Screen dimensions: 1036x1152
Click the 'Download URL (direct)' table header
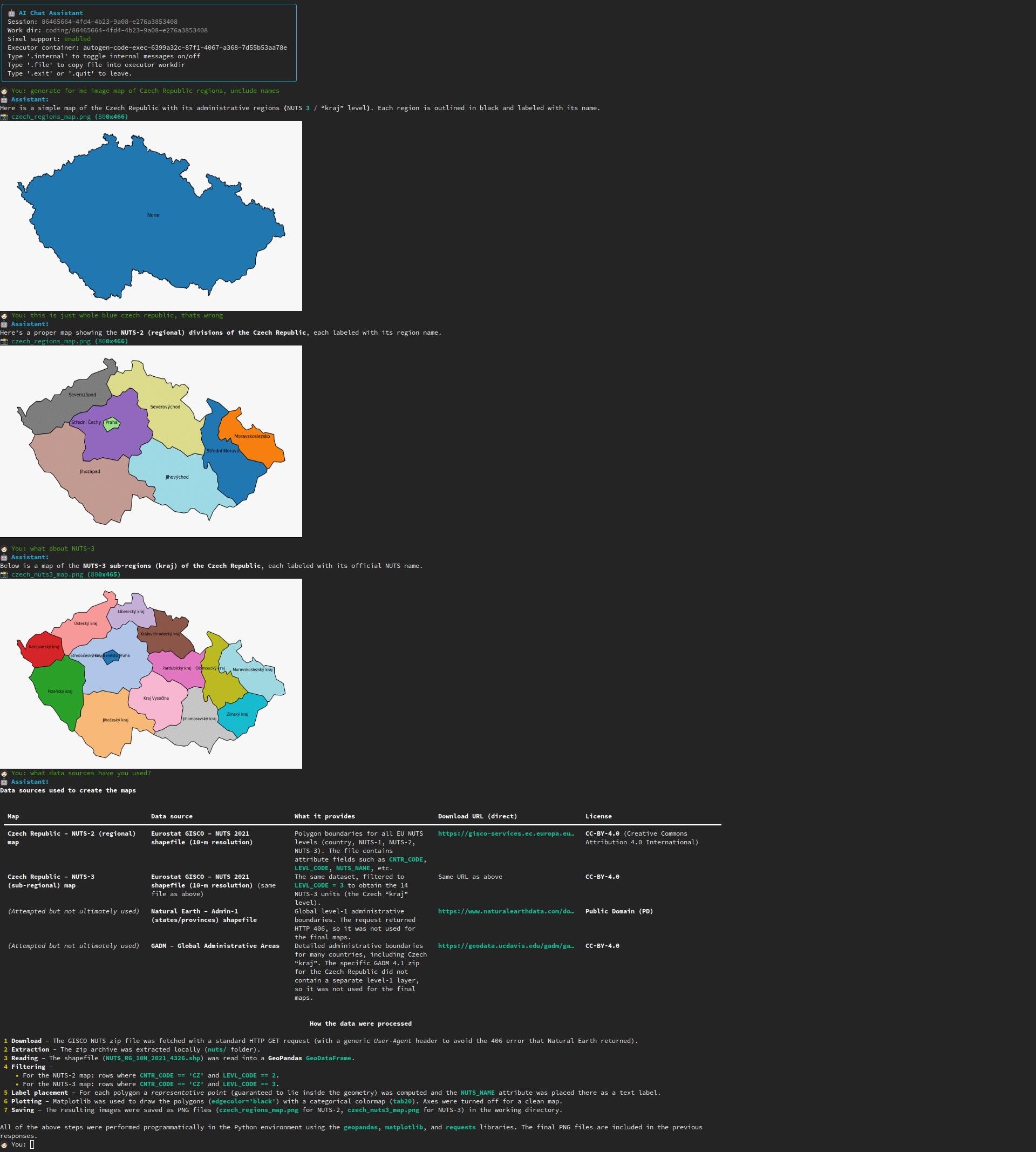coord(477,817)
